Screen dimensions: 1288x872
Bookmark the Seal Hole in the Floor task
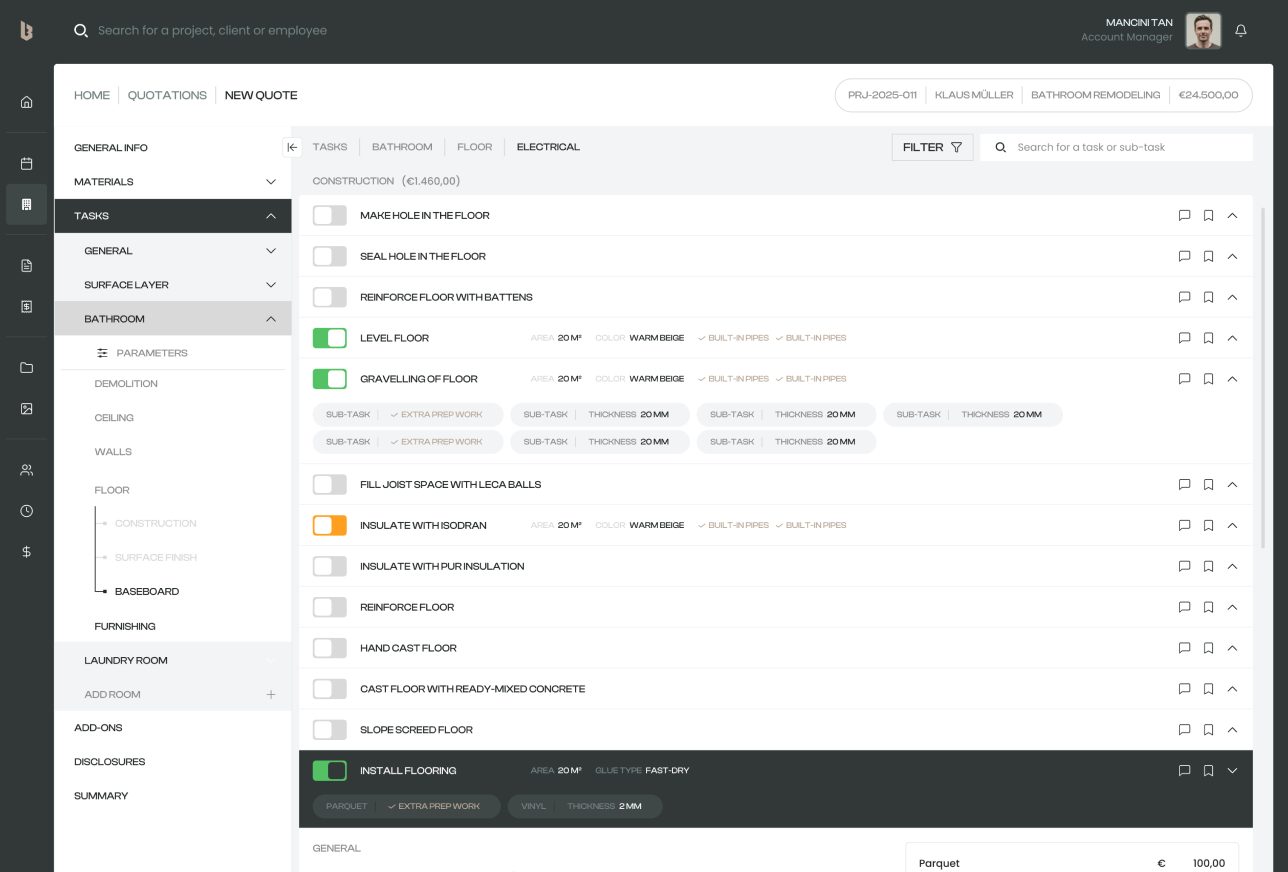[1208, 256]
